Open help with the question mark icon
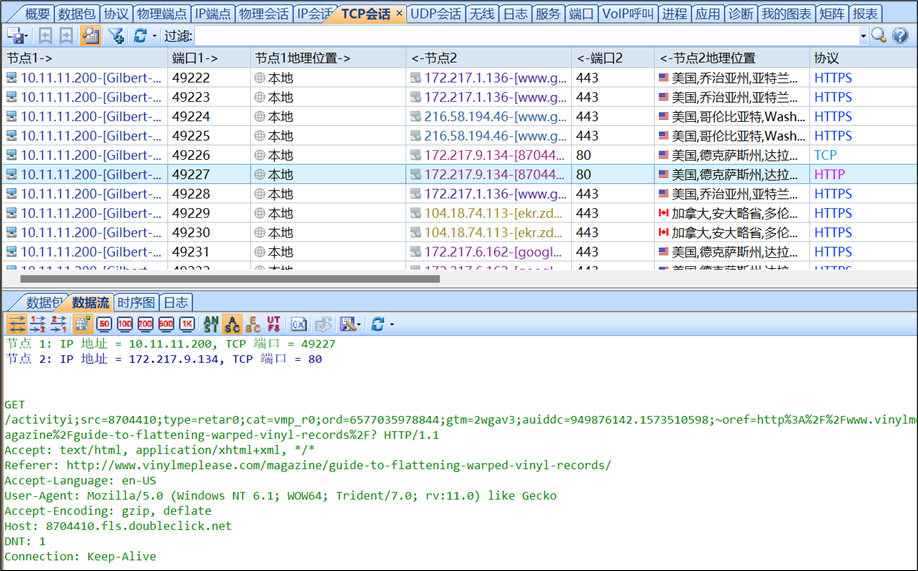The image size is (918, 571). (900, 36)
